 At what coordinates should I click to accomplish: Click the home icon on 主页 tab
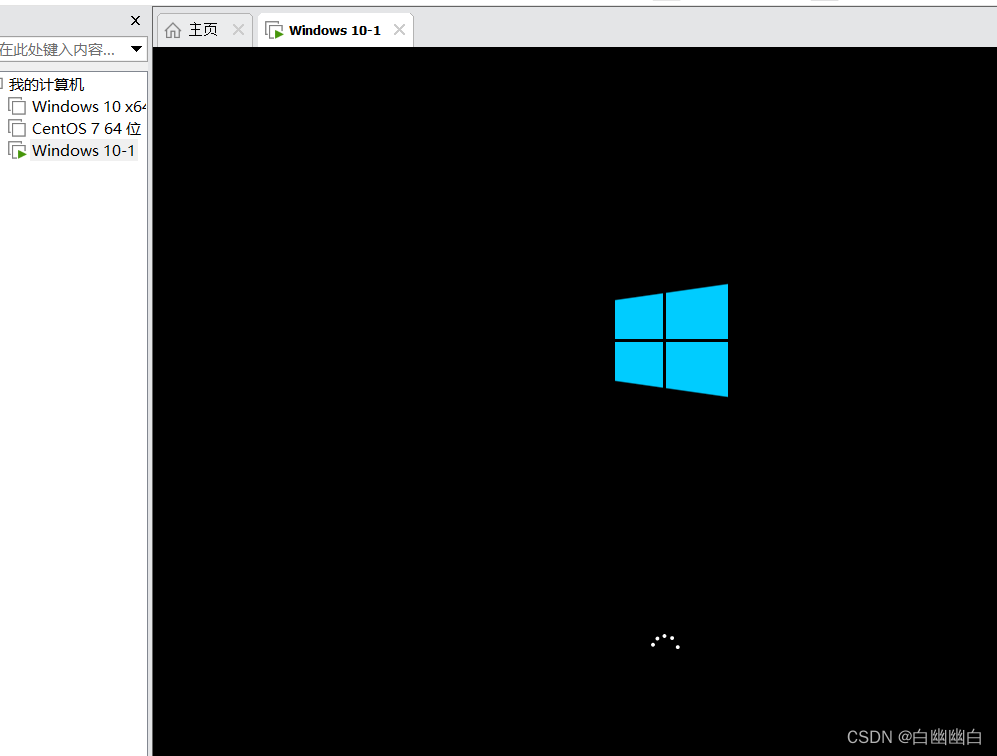(173, 30)
